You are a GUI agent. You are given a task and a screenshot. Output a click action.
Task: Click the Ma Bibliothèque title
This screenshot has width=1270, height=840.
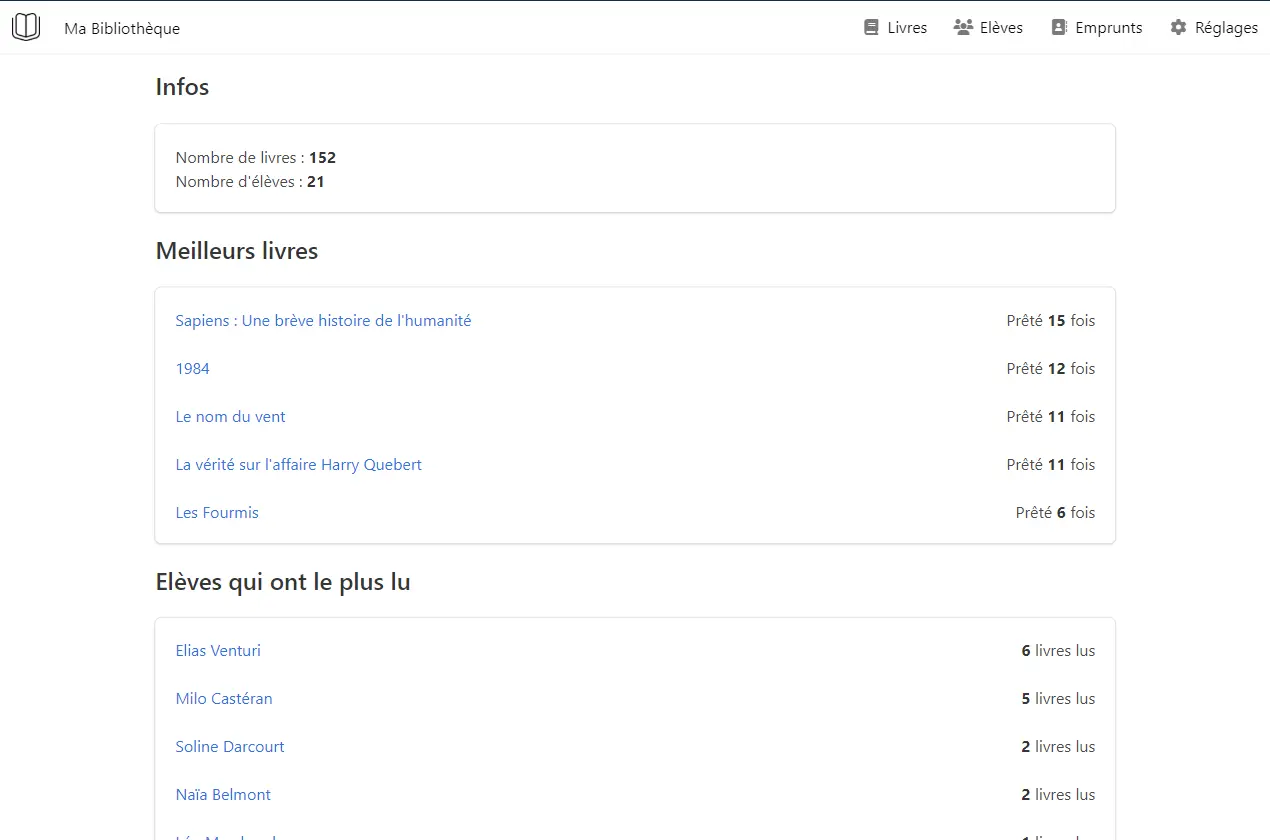[122, 28]
